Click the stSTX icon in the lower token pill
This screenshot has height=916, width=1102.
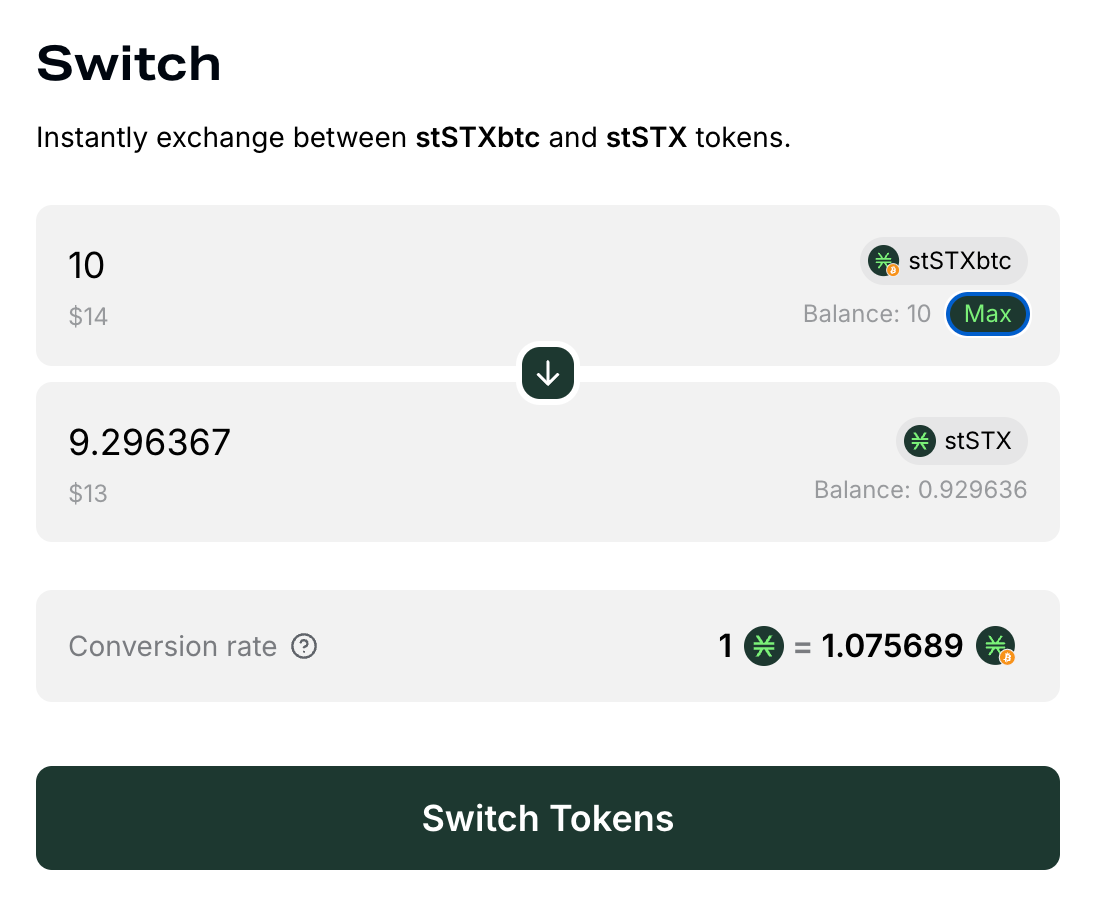920,440
